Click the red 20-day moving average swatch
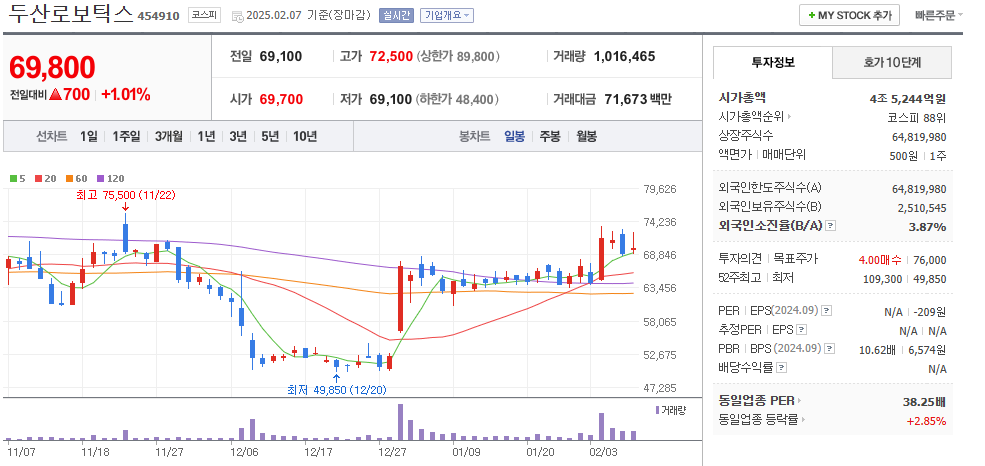The image size is (985, 466). pos(38,178)
